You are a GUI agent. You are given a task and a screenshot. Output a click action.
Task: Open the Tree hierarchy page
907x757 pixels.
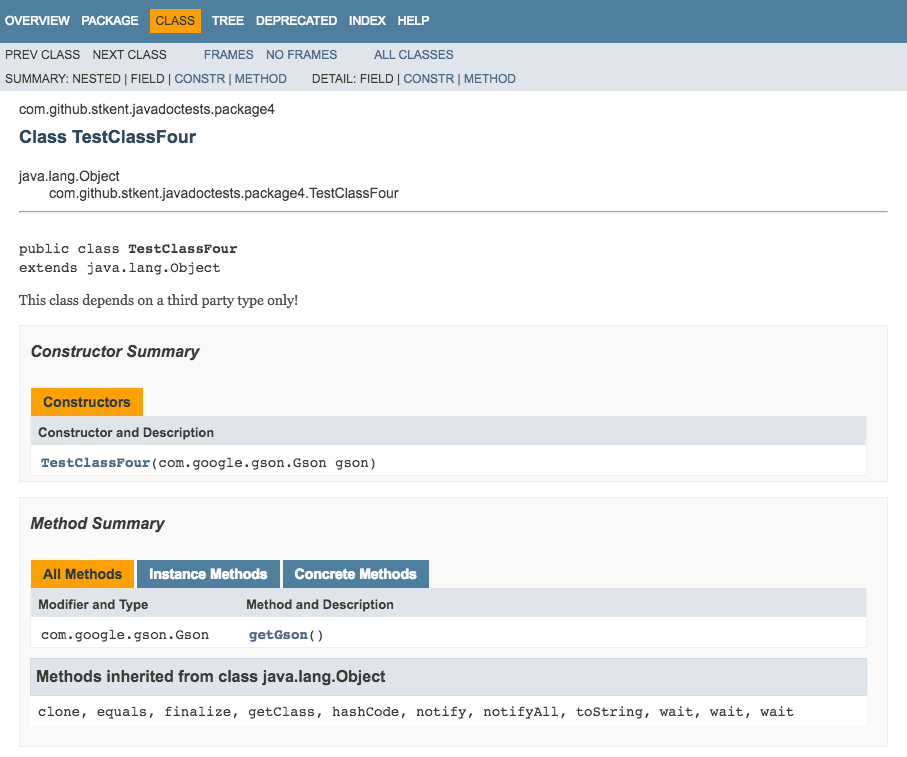coord(228,21)
